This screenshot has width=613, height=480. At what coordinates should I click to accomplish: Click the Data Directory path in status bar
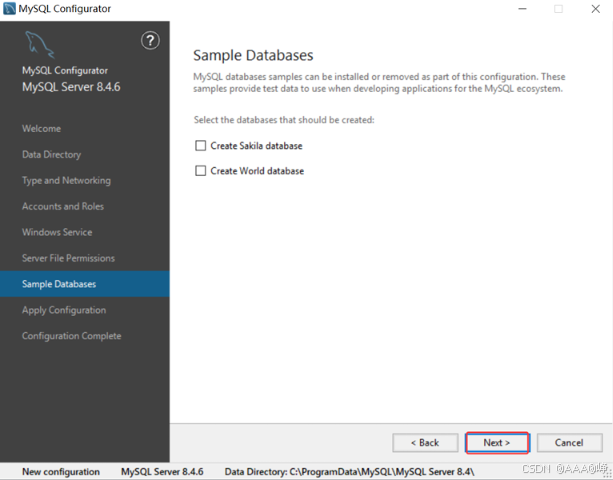(x=350, y=472)
